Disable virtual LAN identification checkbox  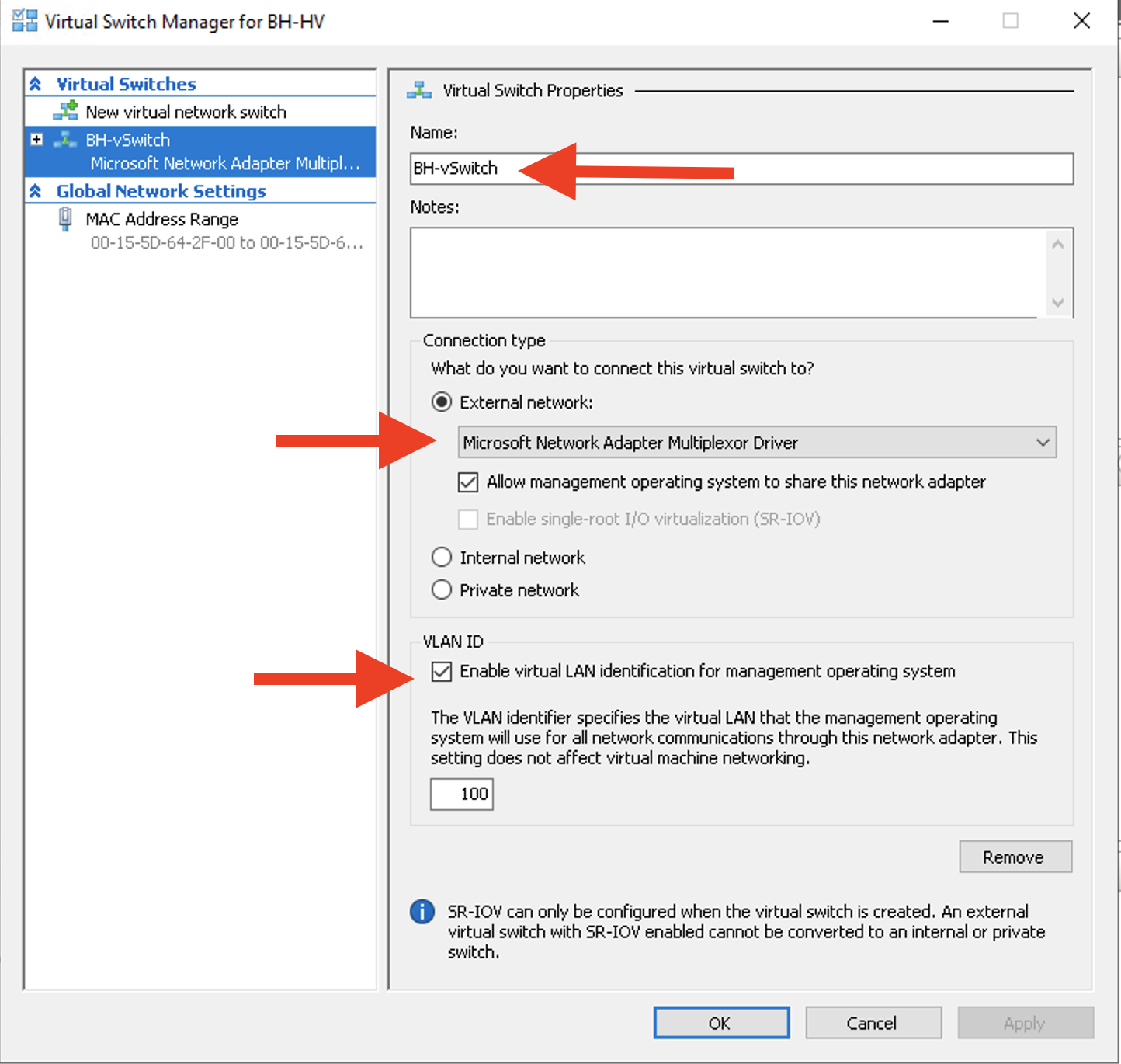tap(441, 671)
